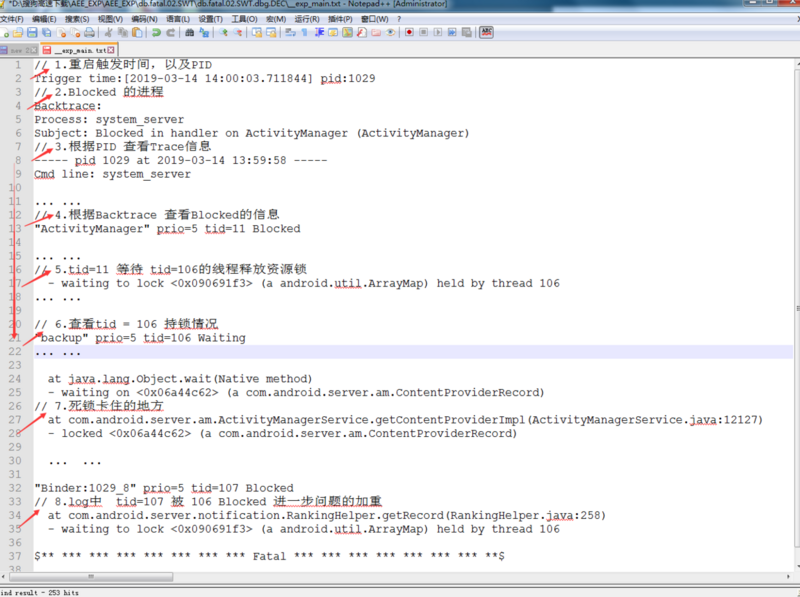Open the Replace dialog icon
Viewport: 800px width, 597px height.
pyautogui.click(x=204, y=33)
